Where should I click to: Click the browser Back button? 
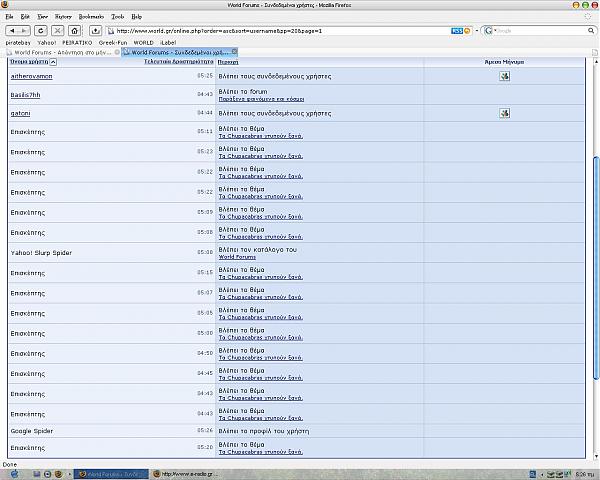(13, 30)
